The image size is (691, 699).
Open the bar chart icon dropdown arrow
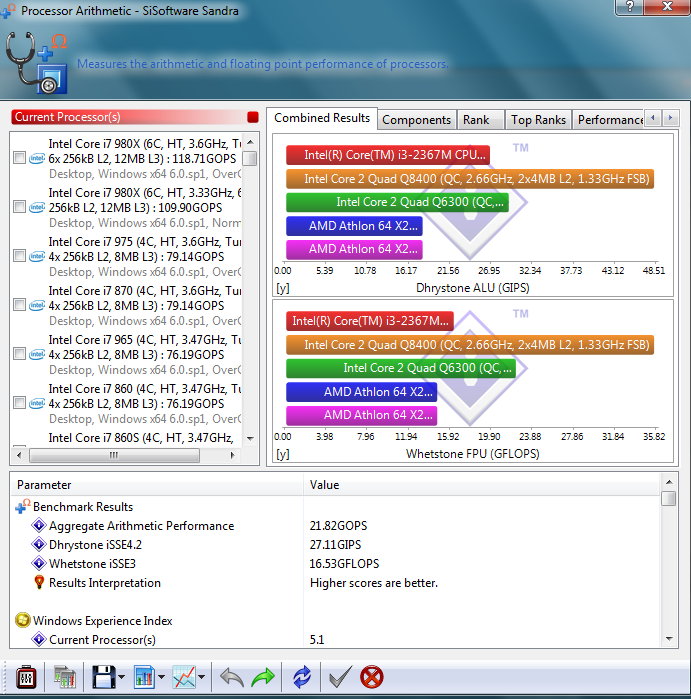[x=161, y=677]
